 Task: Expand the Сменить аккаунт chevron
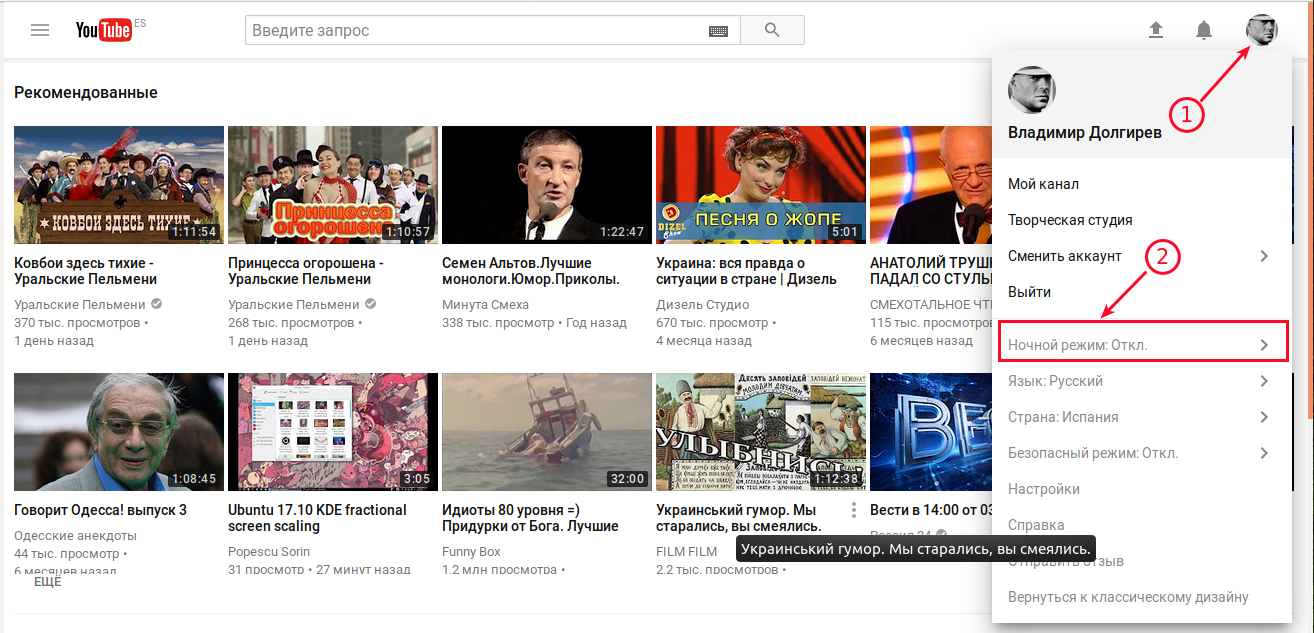[1264, 256]
